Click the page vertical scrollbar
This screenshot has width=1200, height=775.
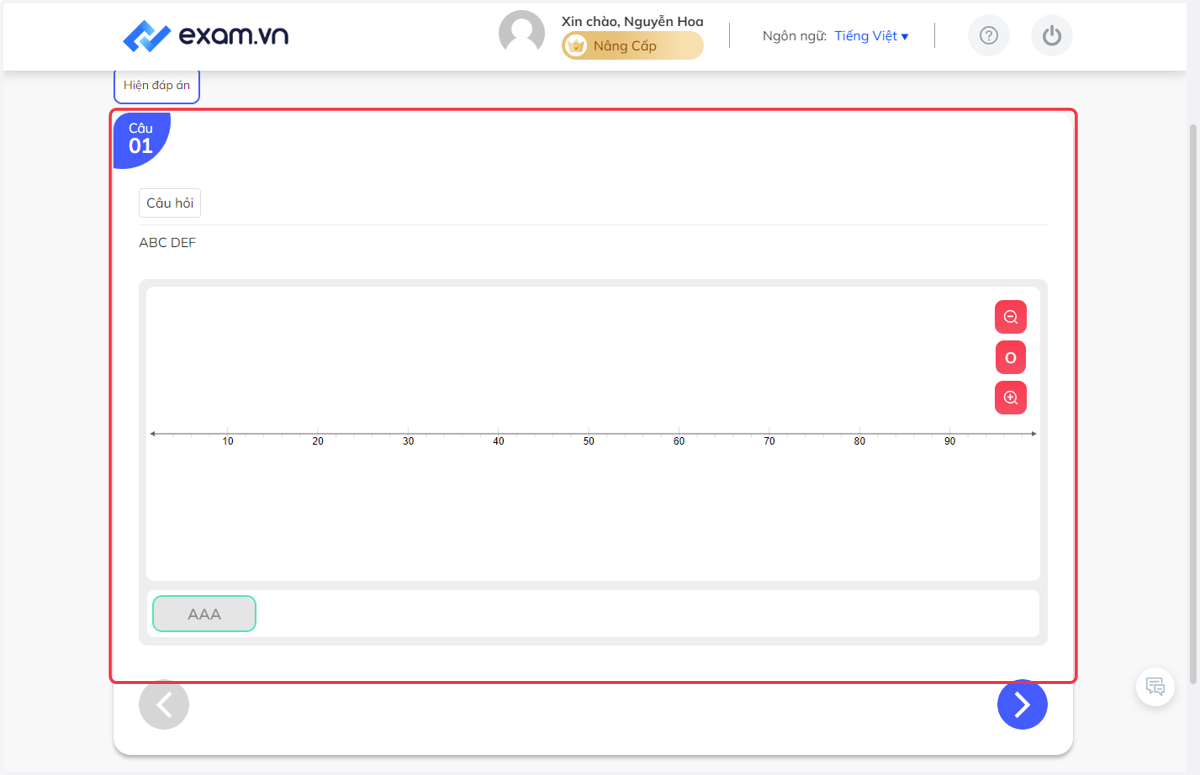[x=1192, y=403]
